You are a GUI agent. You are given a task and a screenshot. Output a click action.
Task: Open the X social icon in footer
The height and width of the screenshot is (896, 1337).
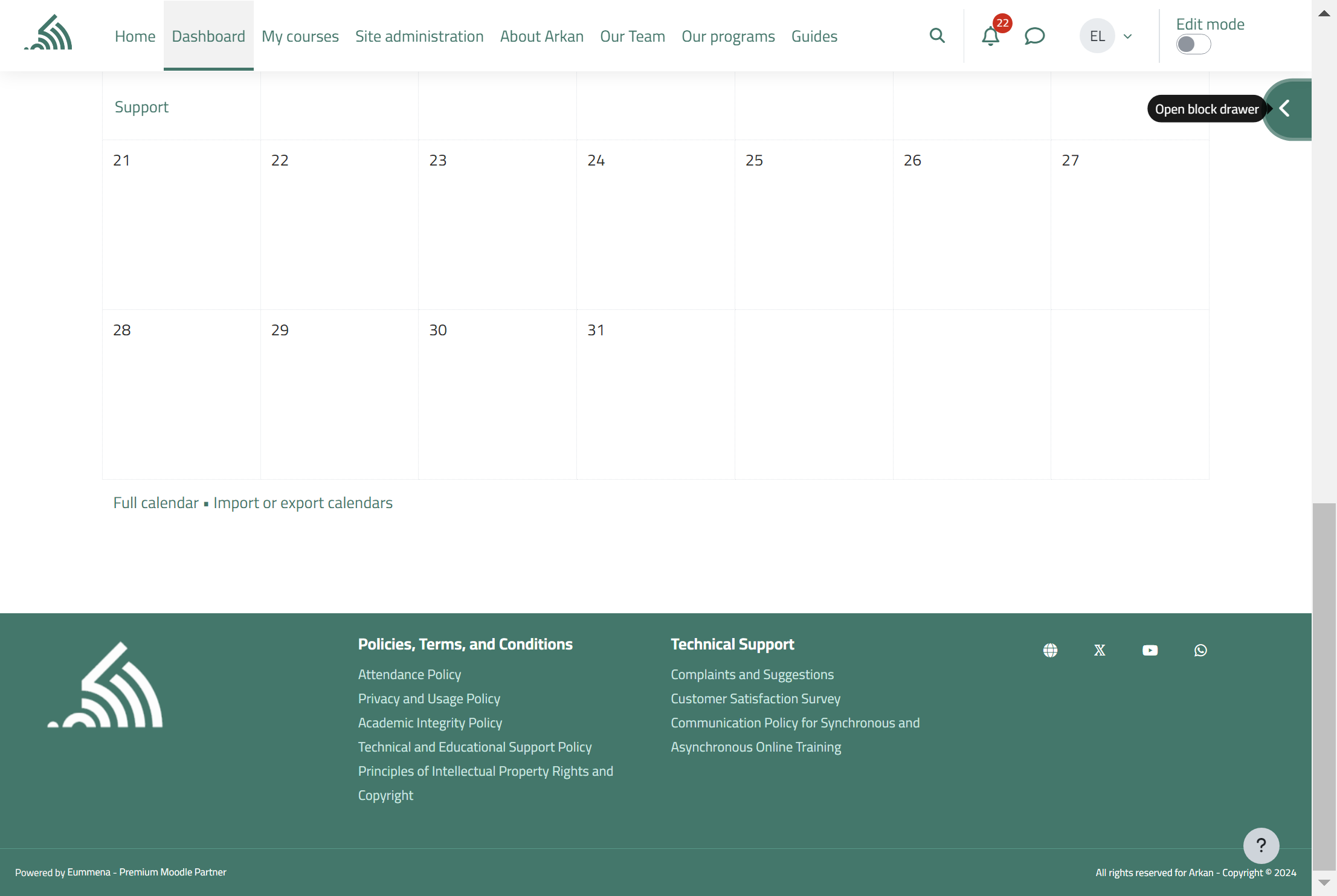click(x=1100, y=650)
